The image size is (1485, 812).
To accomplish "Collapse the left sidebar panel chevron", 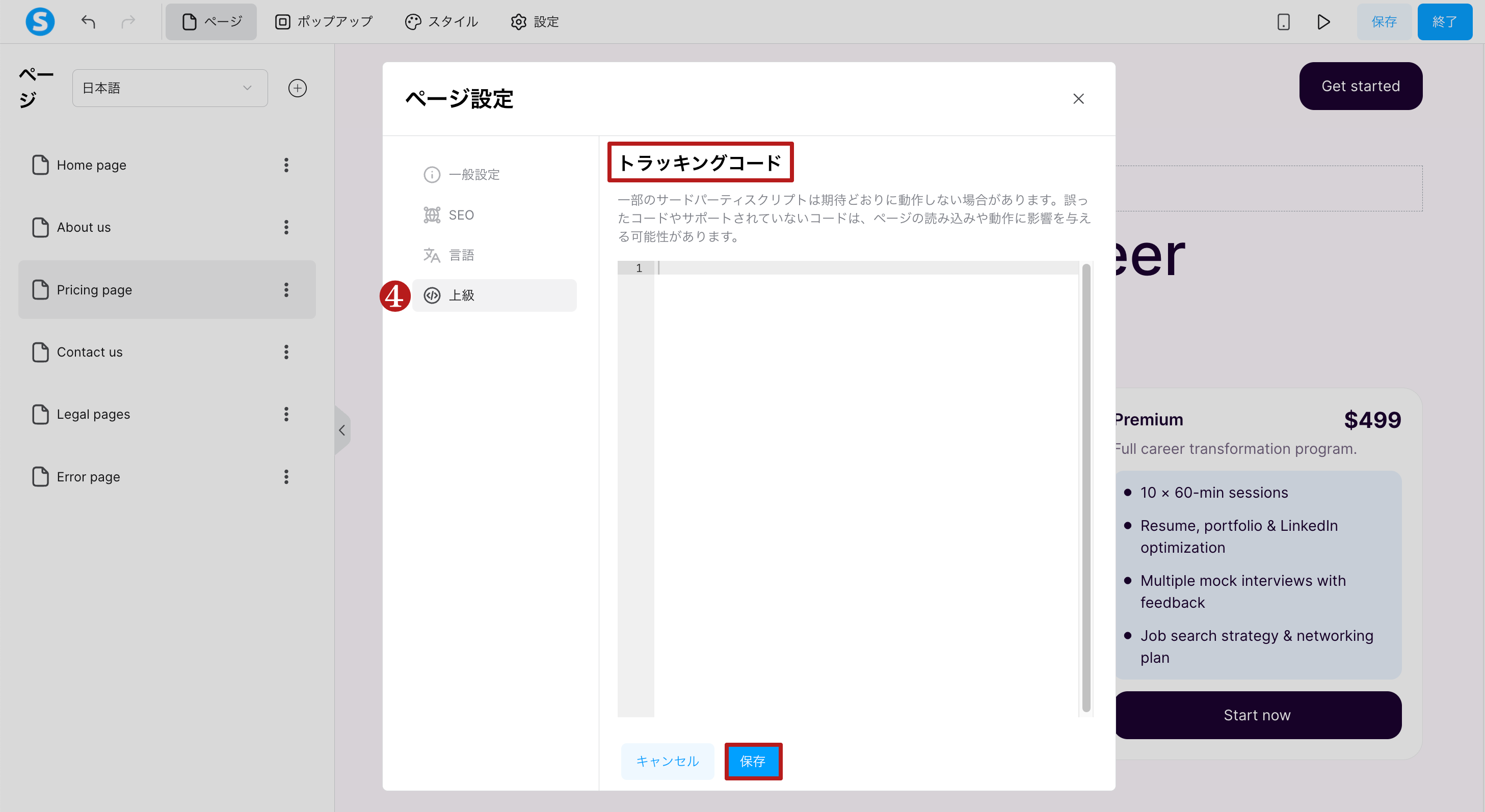I will click(342, 430).
